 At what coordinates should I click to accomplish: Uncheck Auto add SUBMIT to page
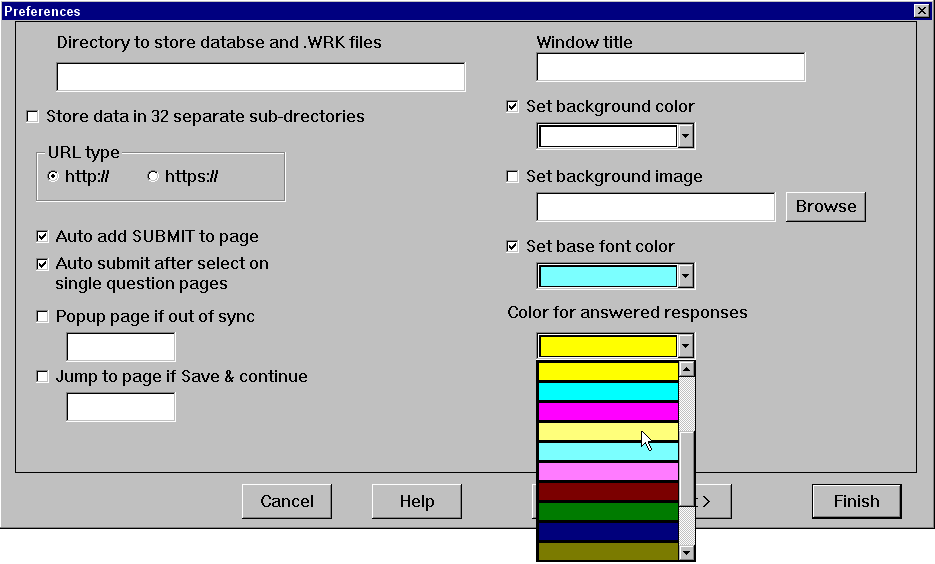(42, 237)
